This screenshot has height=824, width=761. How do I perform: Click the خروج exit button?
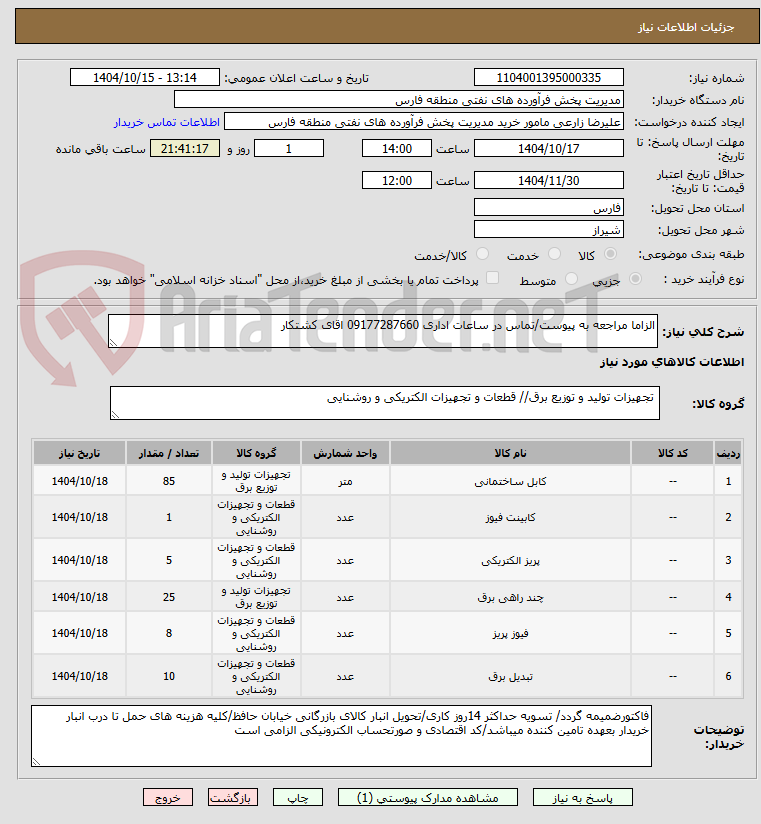tap(168, 797)
